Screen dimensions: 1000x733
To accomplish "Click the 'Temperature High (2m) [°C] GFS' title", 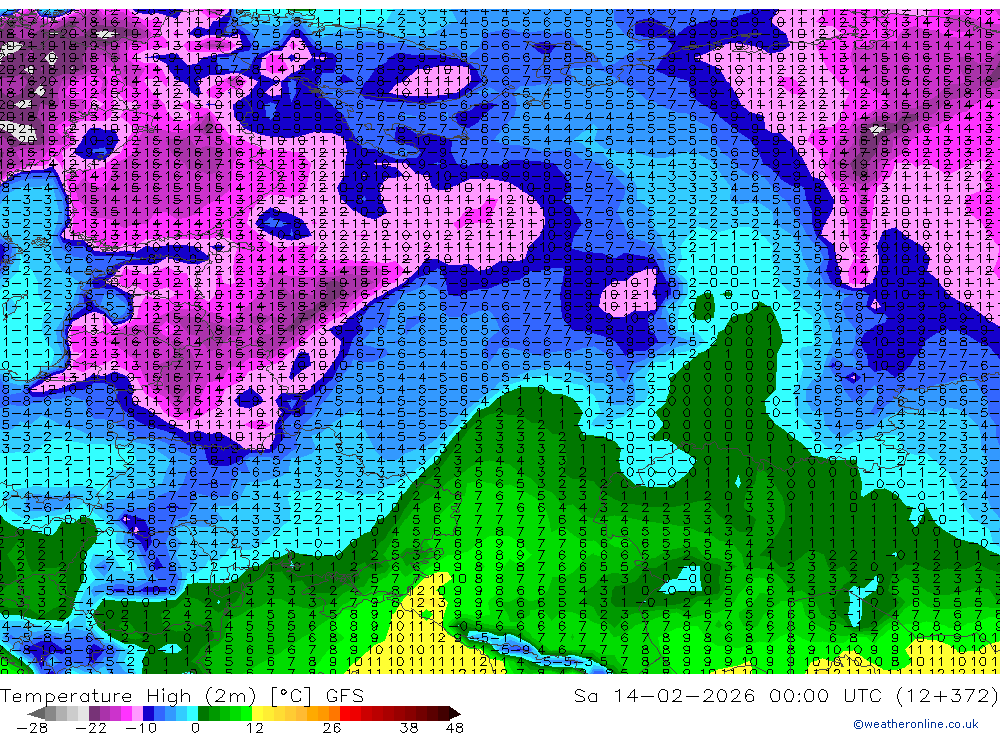I will coord(182,695).
